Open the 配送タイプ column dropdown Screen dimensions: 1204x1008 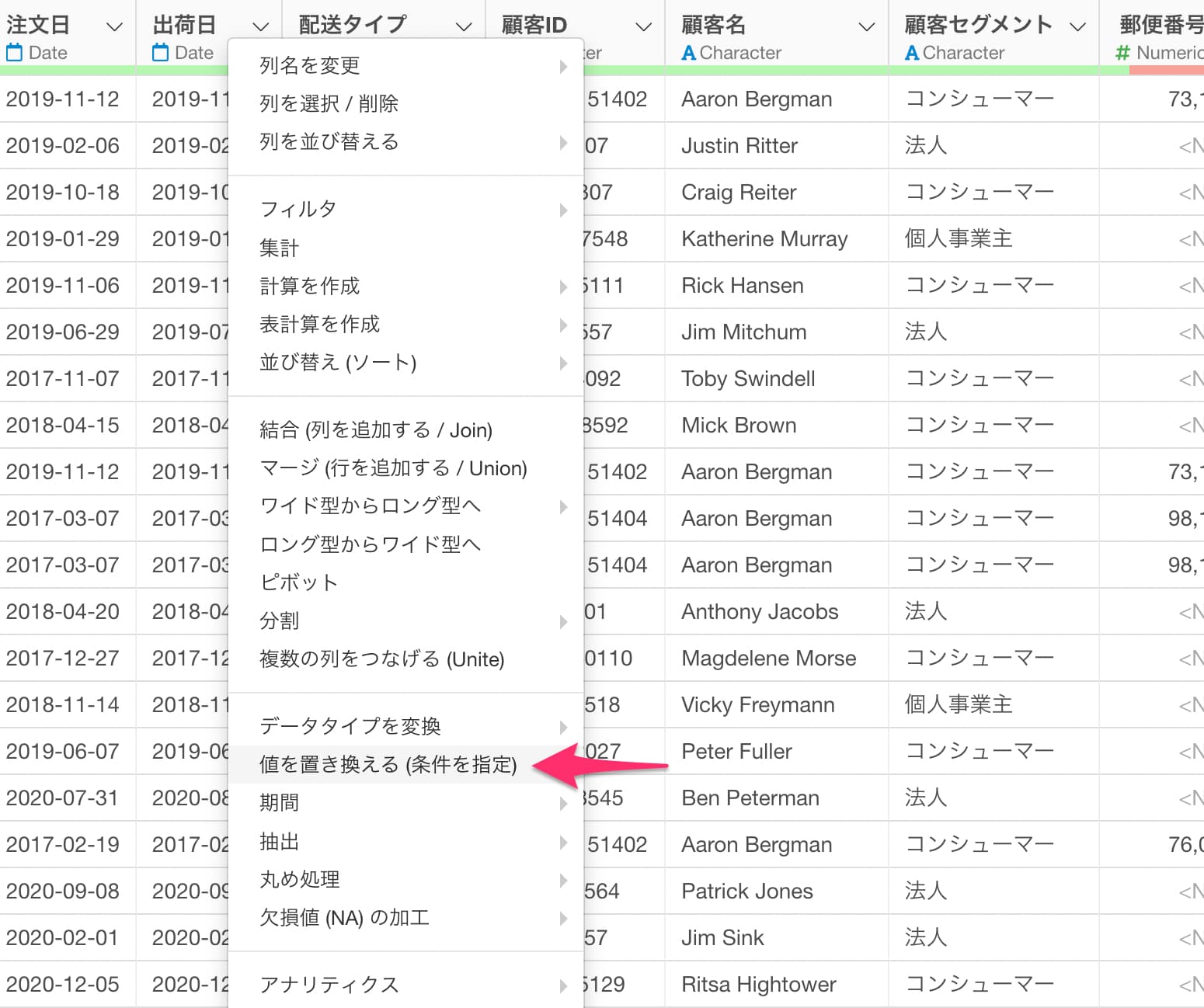pos(464,27)
